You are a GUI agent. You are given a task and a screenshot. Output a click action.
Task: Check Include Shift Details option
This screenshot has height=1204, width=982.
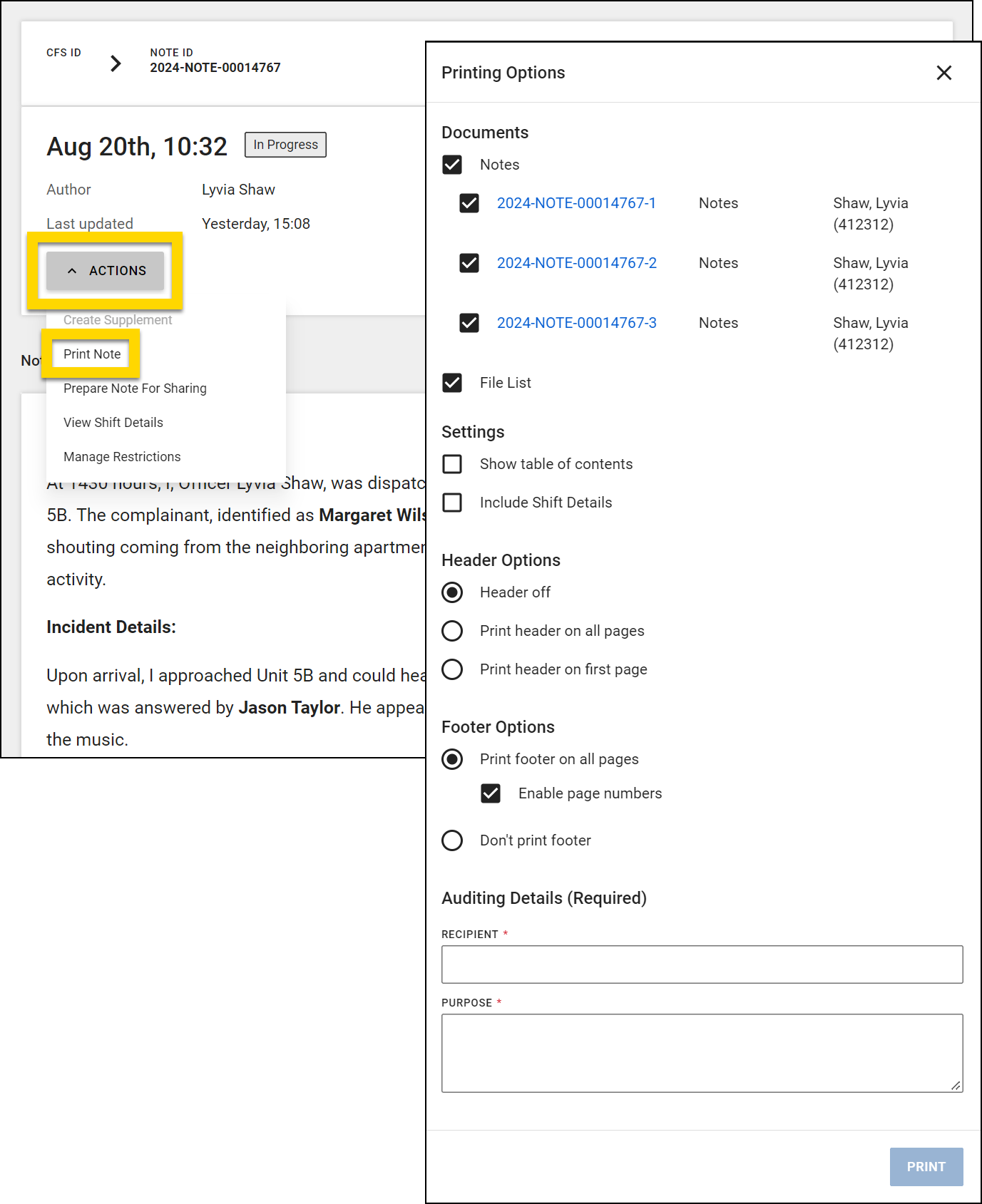452,503
